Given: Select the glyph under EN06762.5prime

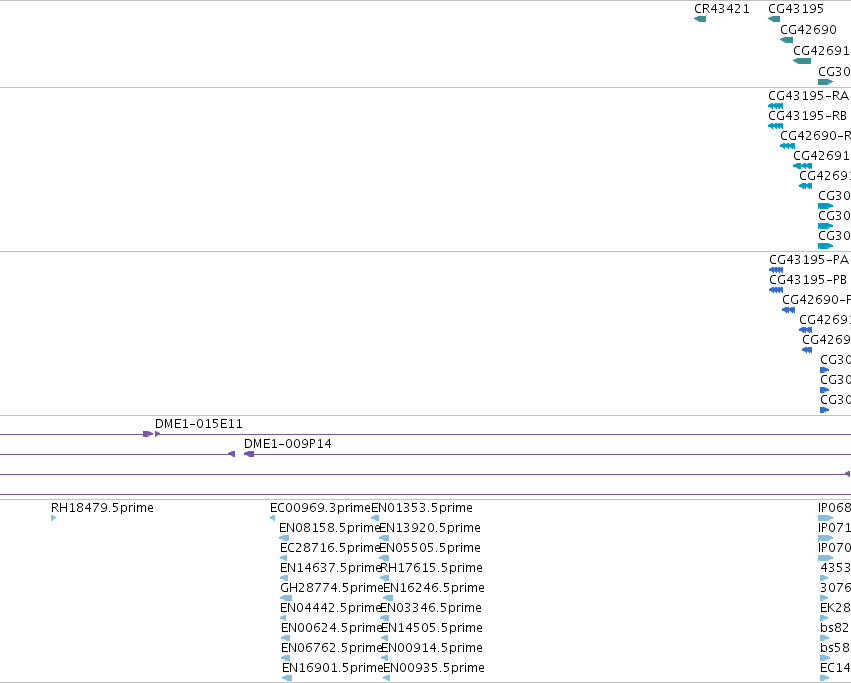Looking at the screenshot, I should click(285, 659).
